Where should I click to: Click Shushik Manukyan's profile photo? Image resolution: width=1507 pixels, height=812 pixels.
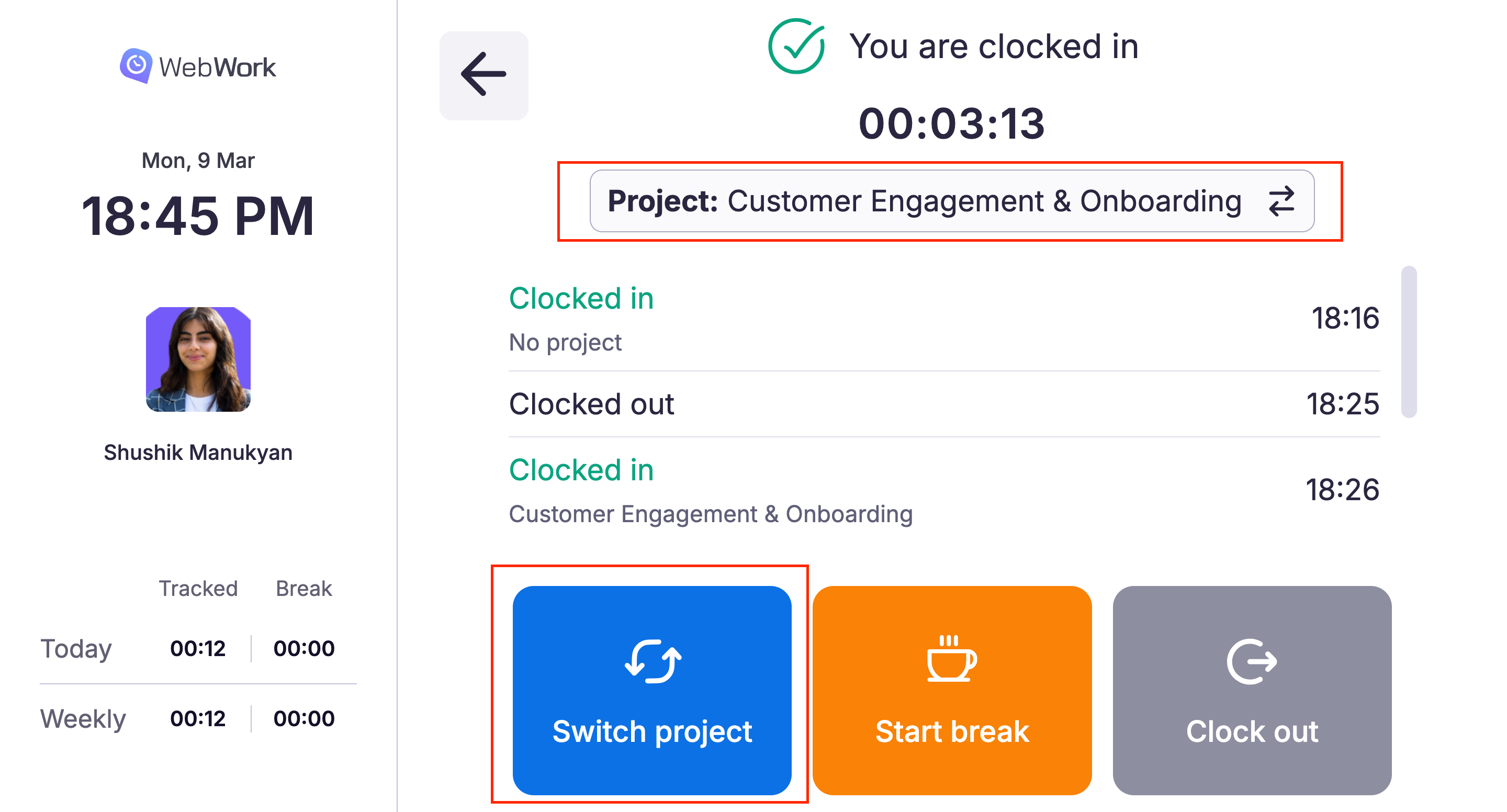click(198, 359)
